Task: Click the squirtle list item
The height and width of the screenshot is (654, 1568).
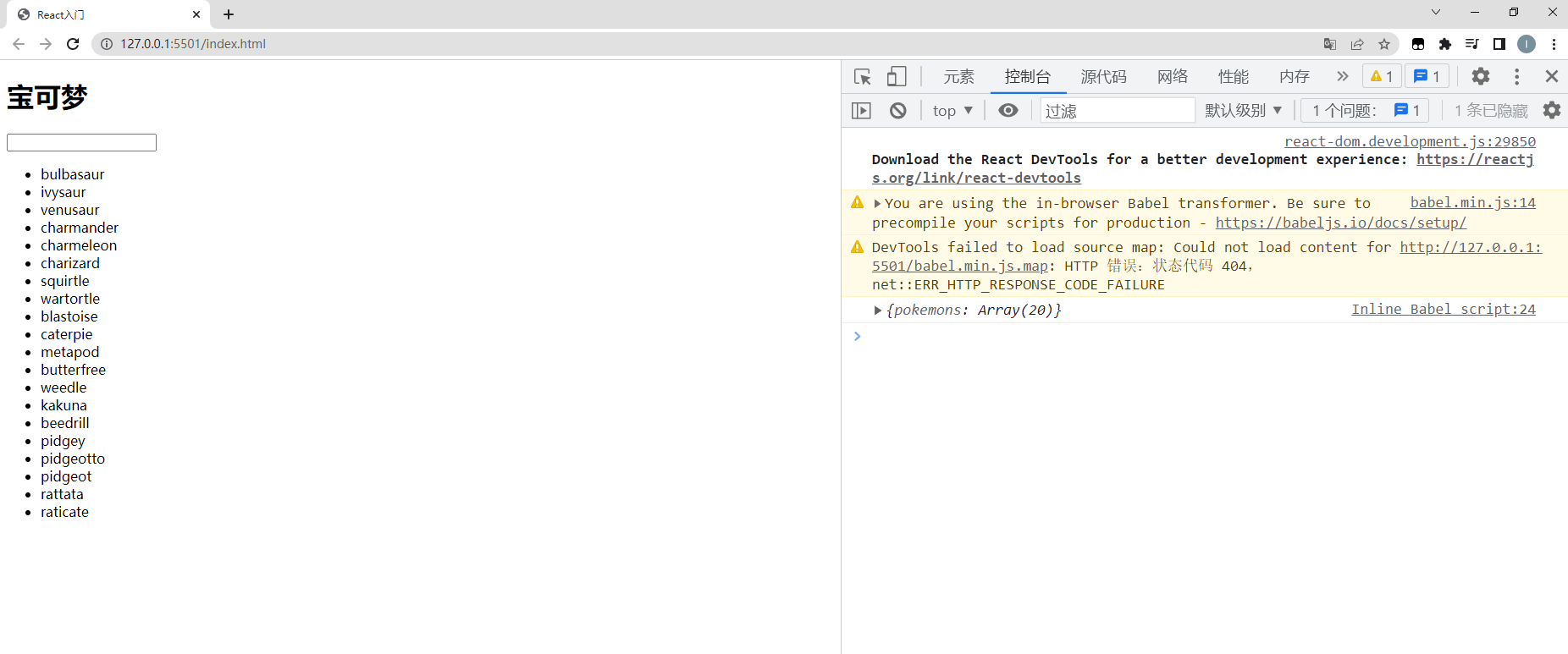Action: (65, 281)
